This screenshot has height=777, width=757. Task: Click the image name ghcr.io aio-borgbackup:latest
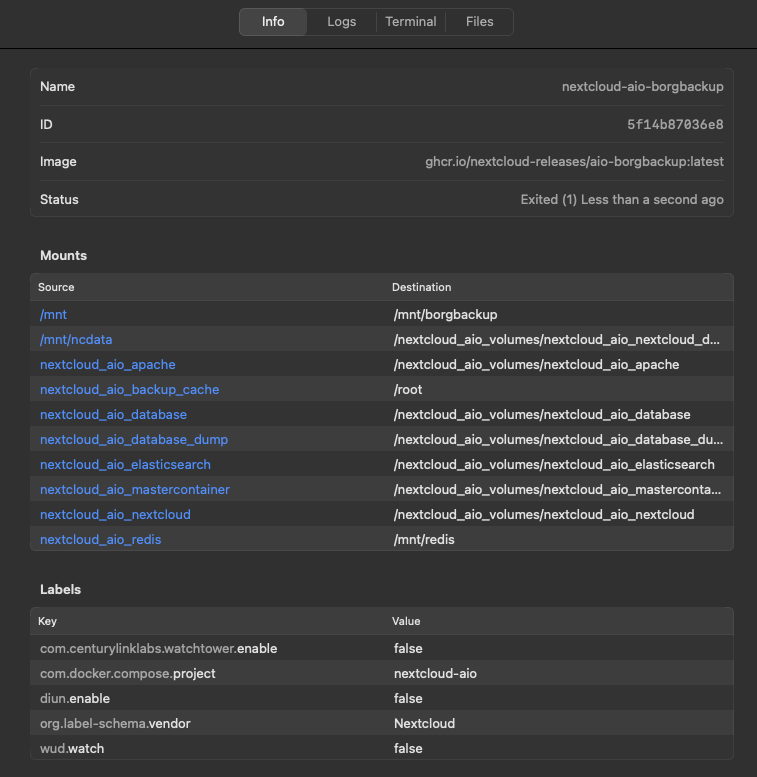tap(574, 162)
